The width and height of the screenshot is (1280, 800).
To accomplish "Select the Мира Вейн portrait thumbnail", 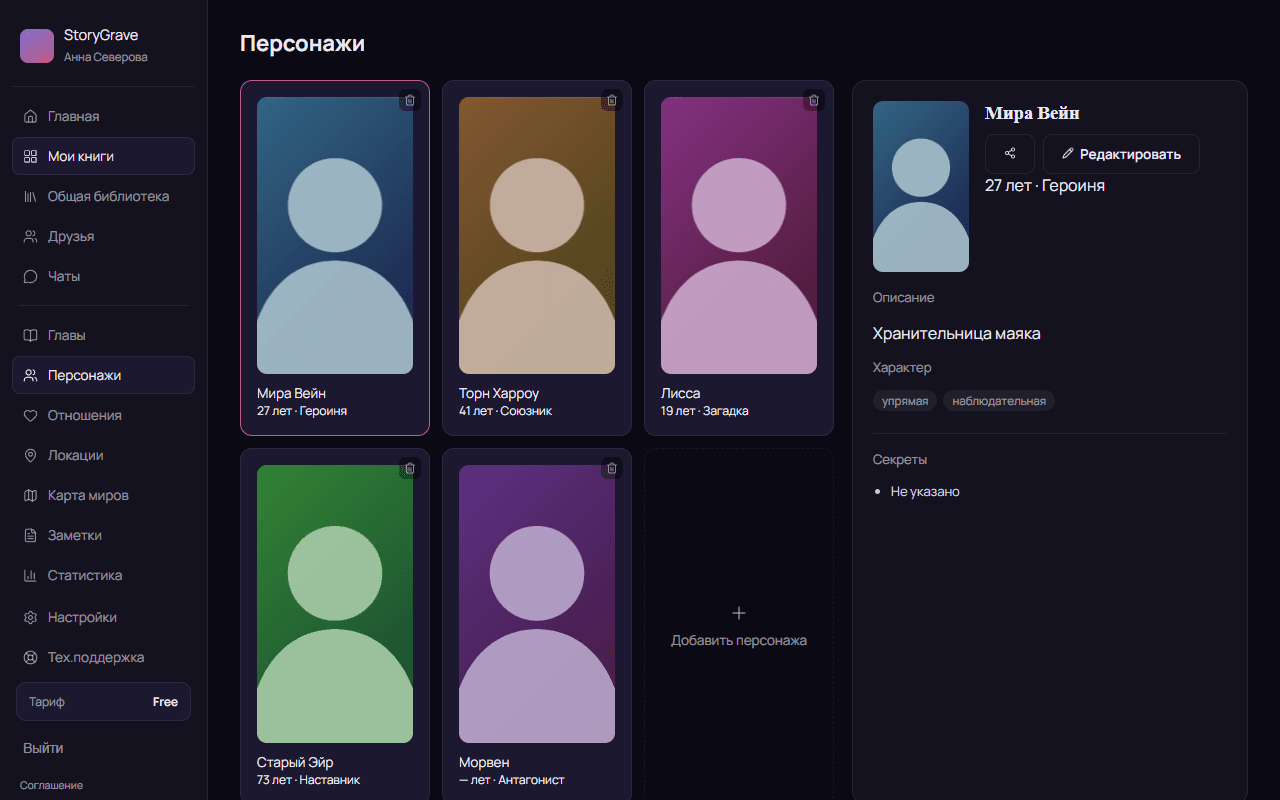I will [335, 235].
